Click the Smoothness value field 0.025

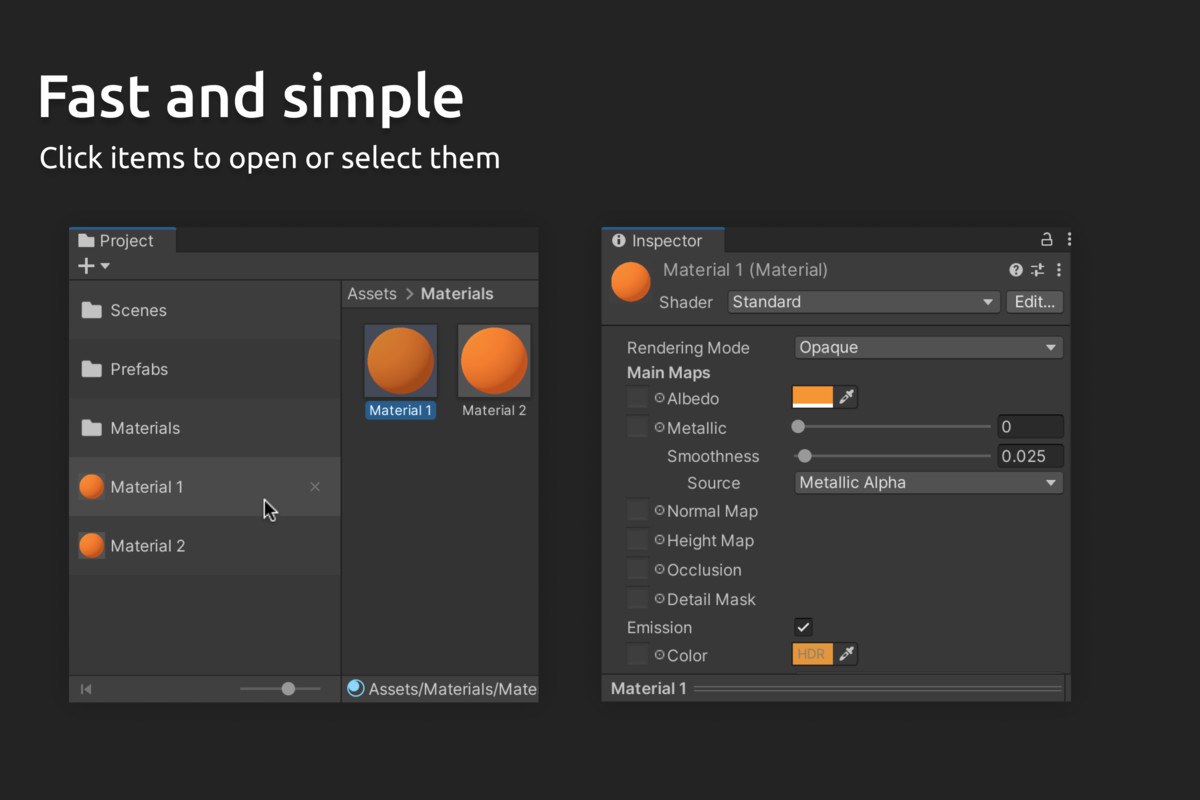pyautogui.click(x=1030, y=456)
